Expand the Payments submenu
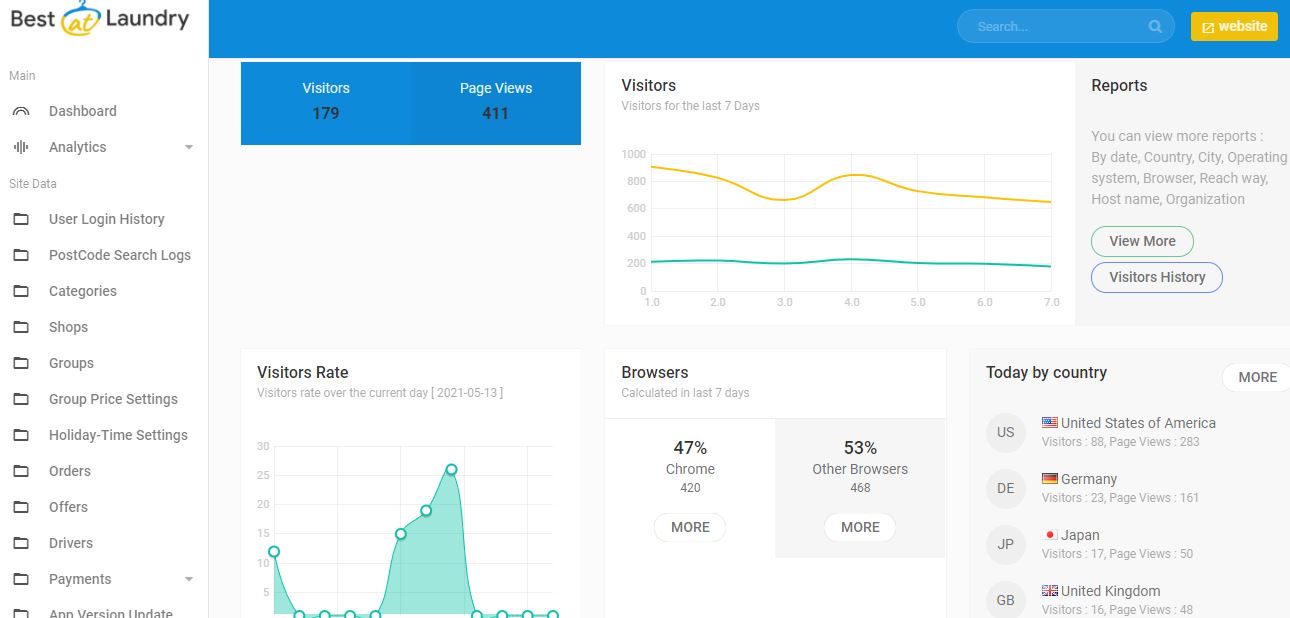Screen dimensions: 1290x618 189,579
